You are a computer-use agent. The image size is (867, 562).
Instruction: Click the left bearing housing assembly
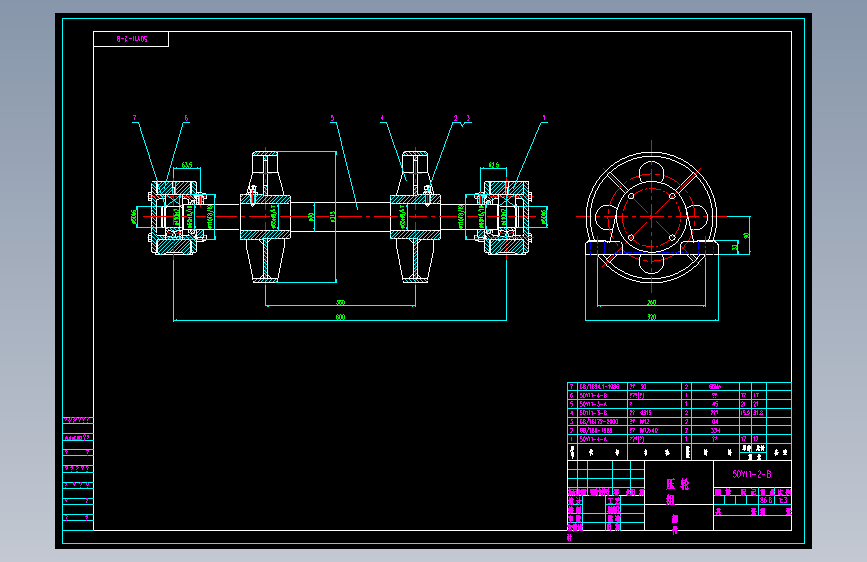[177, 217]
